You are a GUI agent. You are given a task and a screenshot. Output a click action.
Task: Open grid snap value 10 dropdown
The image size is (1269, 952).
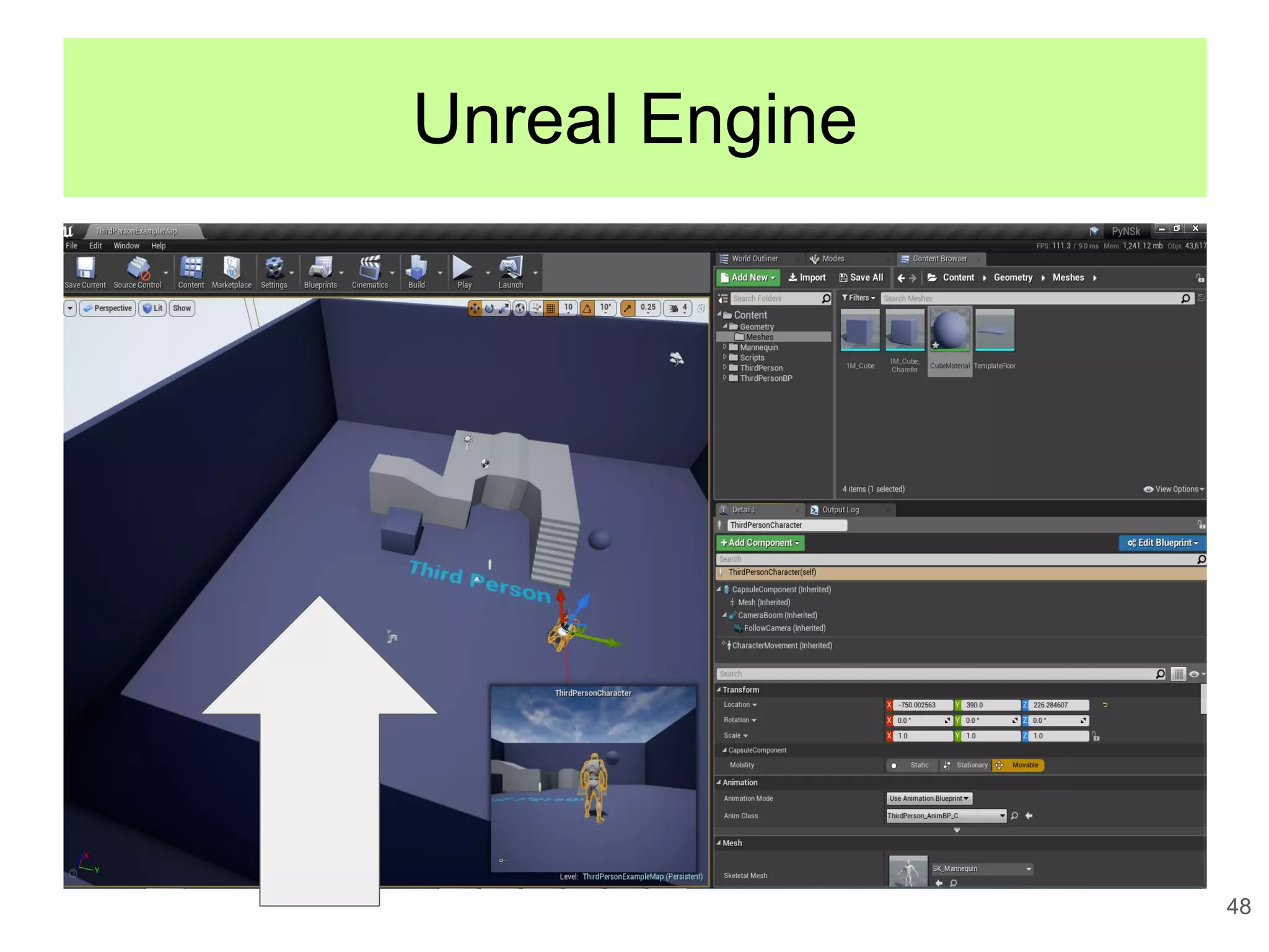[568, 308]
